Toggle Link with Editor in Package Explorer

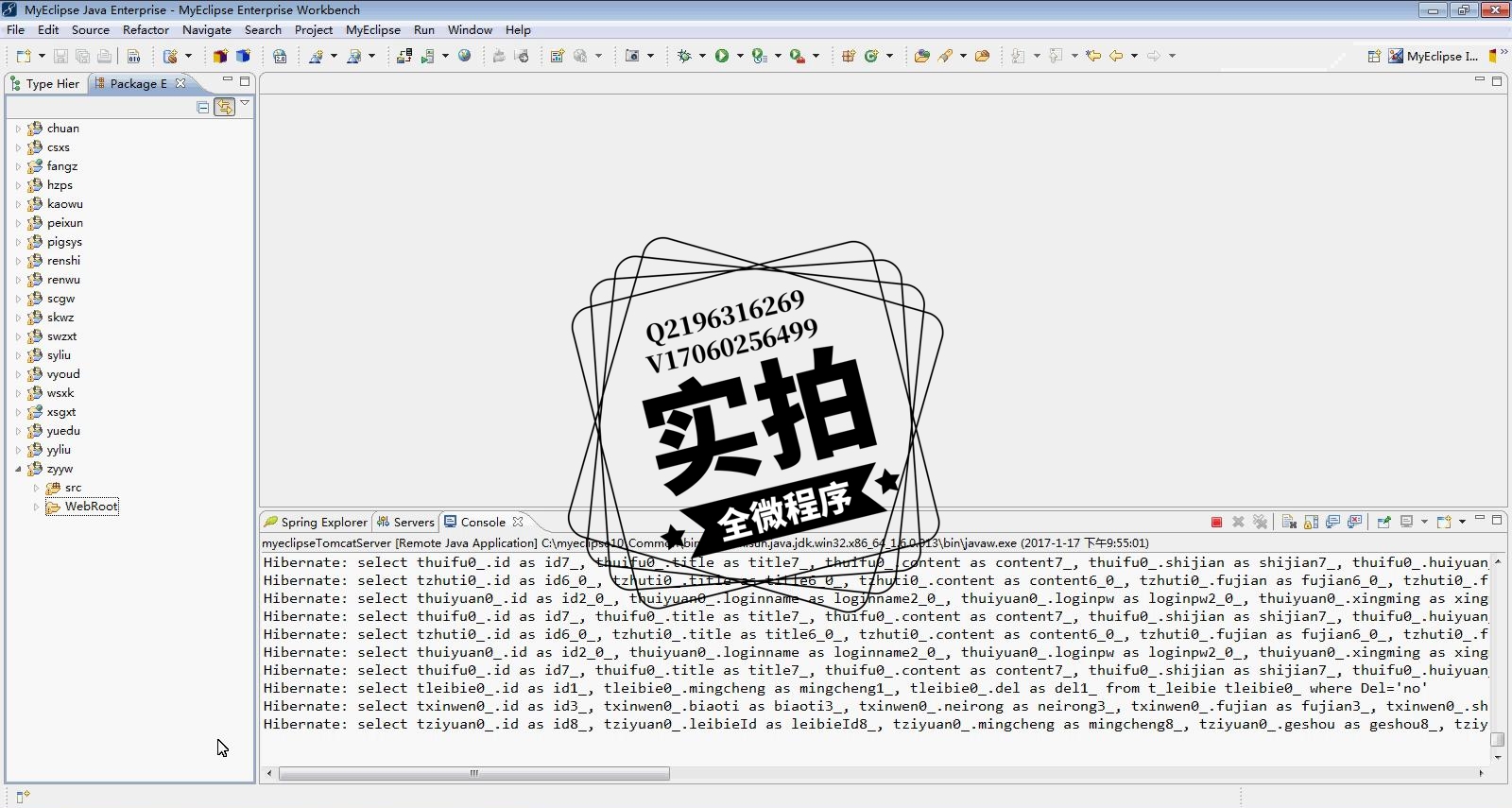(x=224, y=107)
